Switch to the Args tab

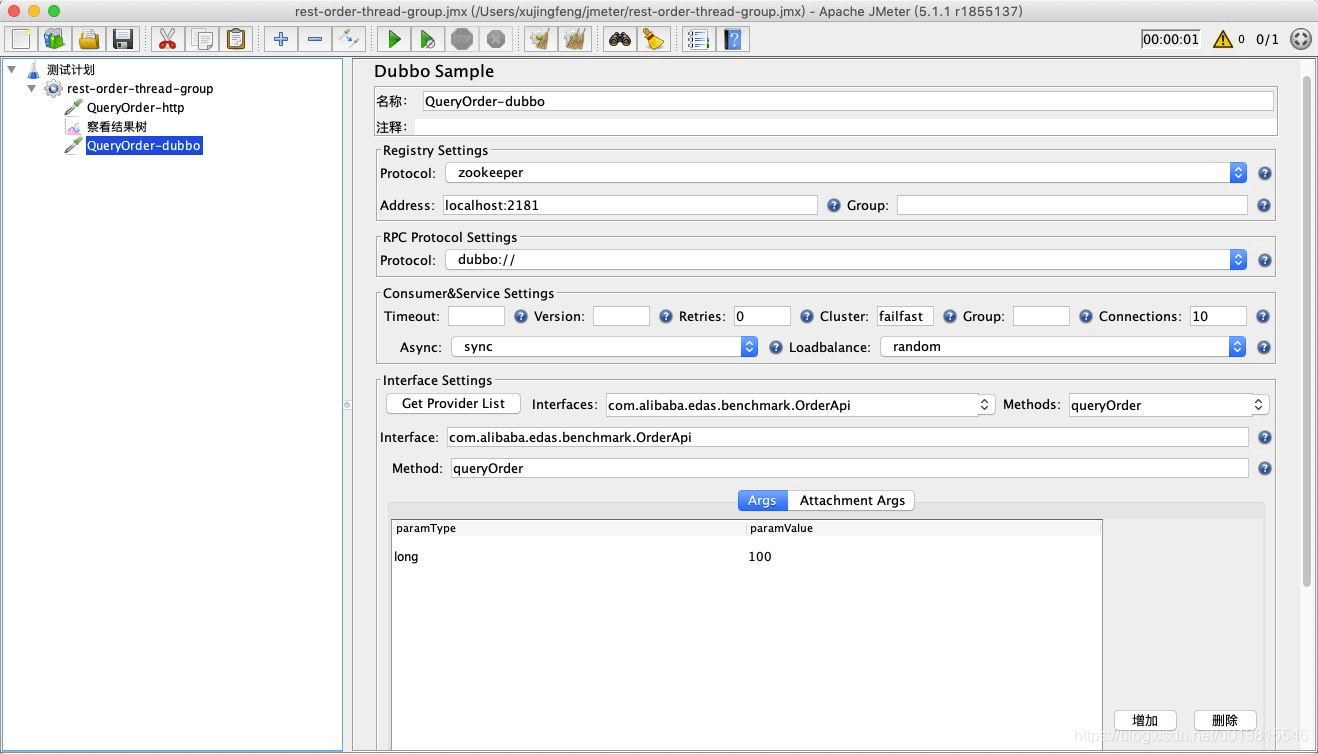tap(762, 500)
